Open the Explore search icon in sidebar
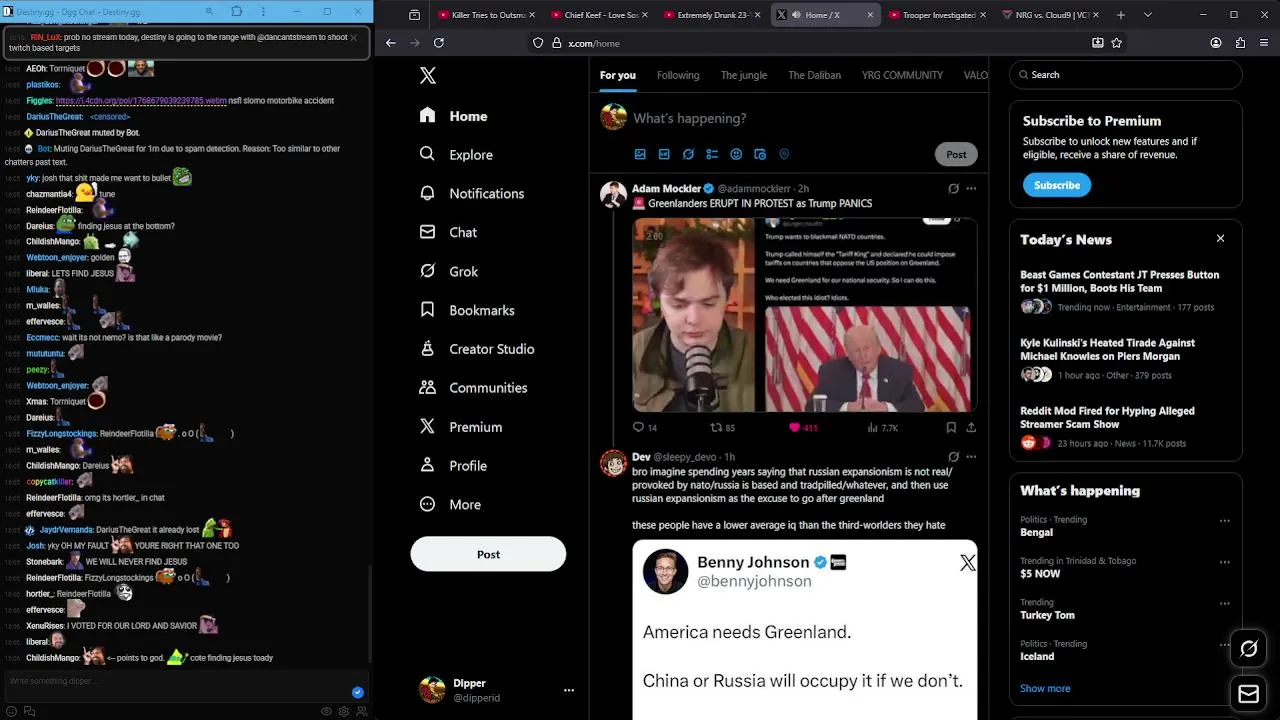This screenshot has height=720, width=1280. (x=427, y=154)
